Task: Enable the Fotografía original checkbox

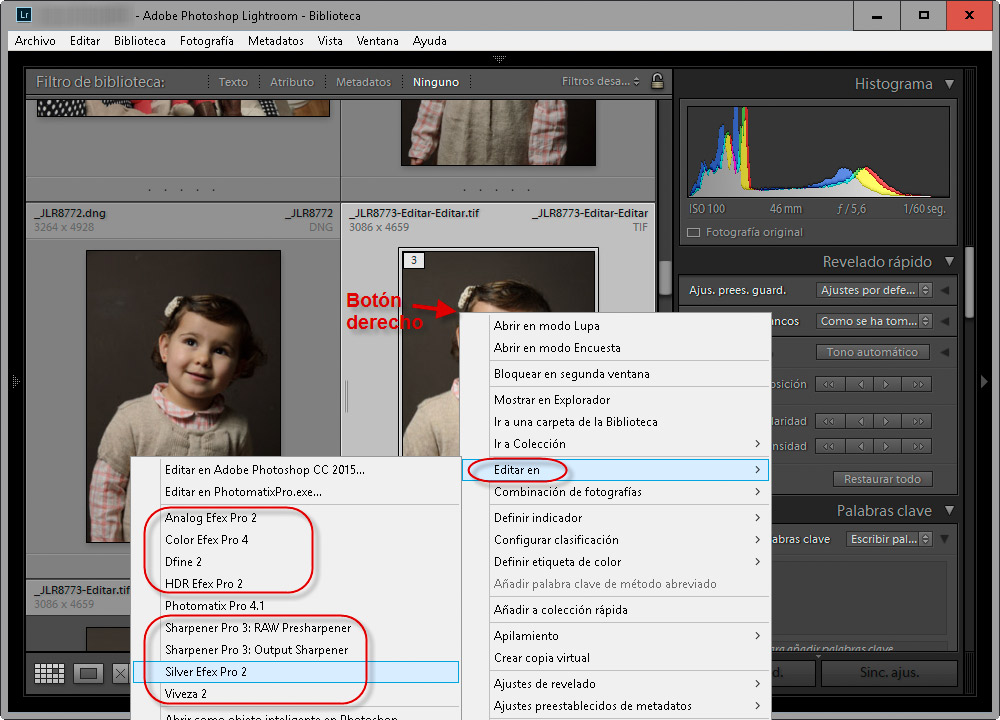Action: click(x=693, y=232)
